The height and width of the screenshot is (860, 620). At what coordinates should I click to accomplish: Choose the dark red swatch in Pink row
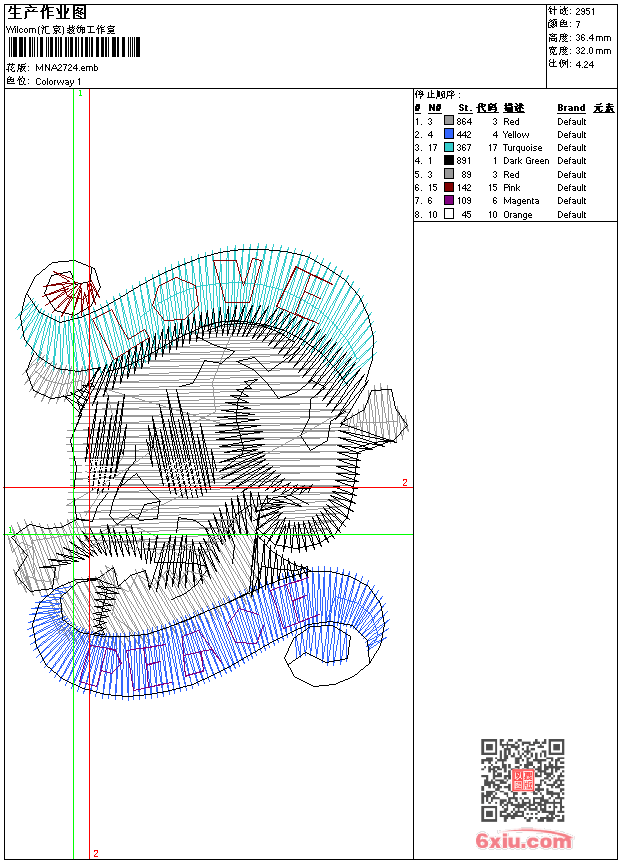tap(449, 187)
